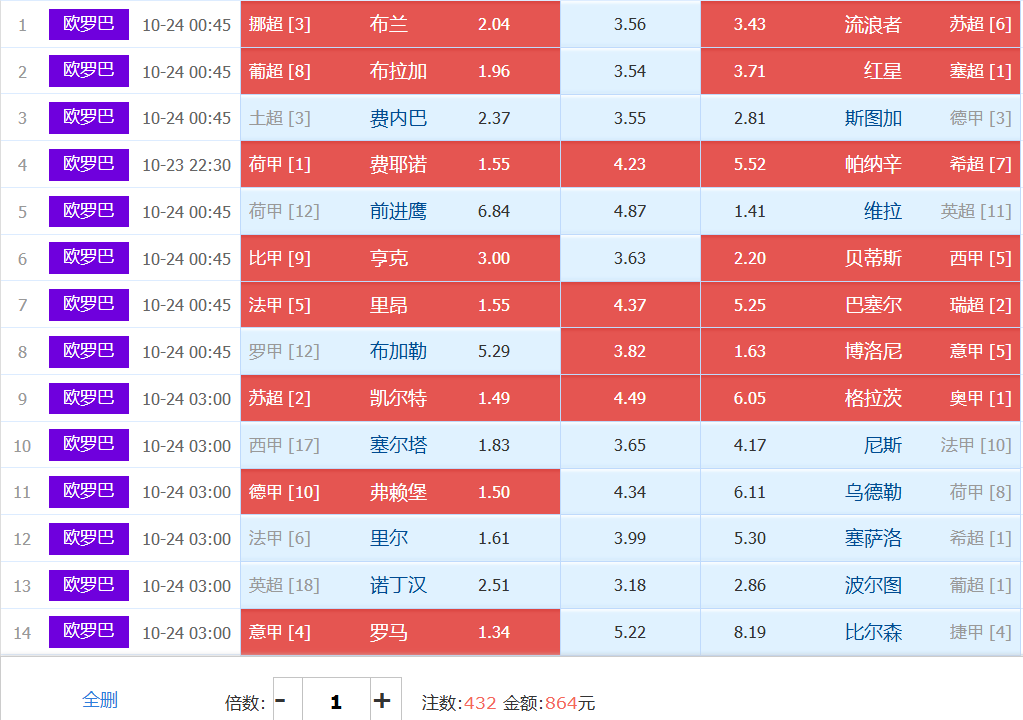Select 前进鹰 home win at 6.84
The image size is (1023, 720).
tap(400, 211)
